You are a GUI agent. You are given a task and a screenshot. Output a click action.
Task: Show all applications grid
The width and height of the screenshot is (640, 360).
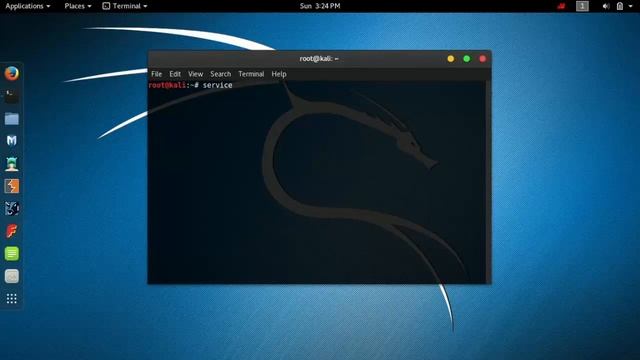click(x=12, y=299)
